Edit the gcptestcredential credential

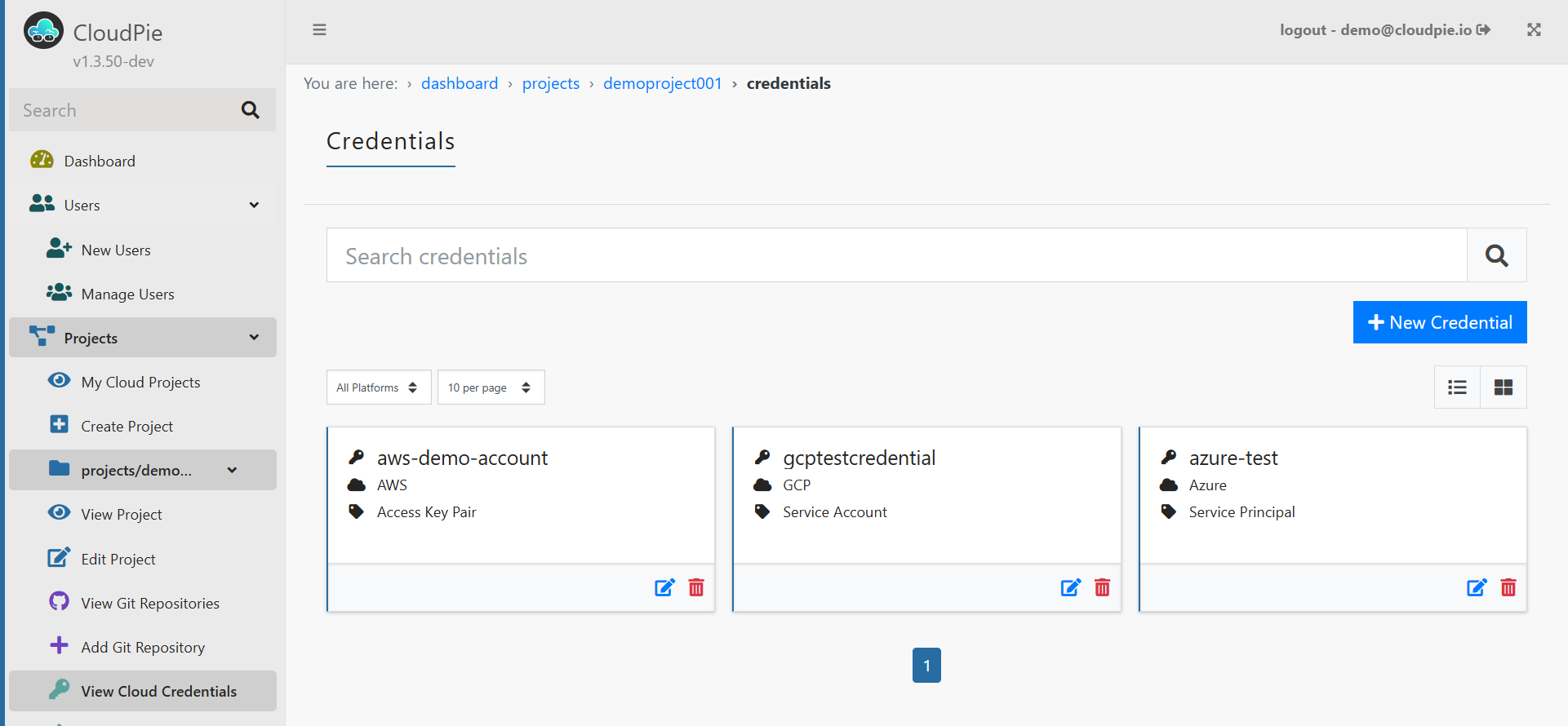(1071, 587)
